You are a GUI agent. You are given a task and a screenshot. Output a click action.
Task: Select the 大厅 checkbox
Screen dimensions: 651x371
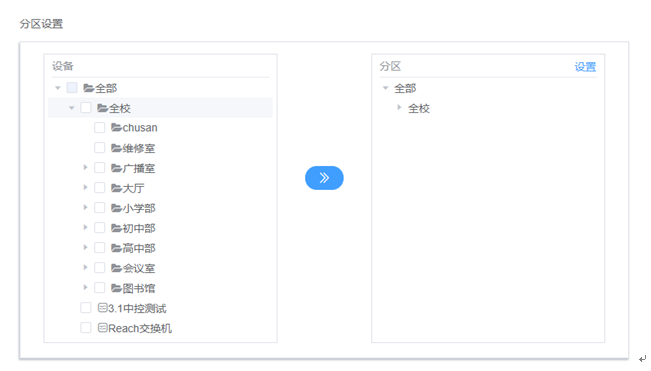coord(100,188)
